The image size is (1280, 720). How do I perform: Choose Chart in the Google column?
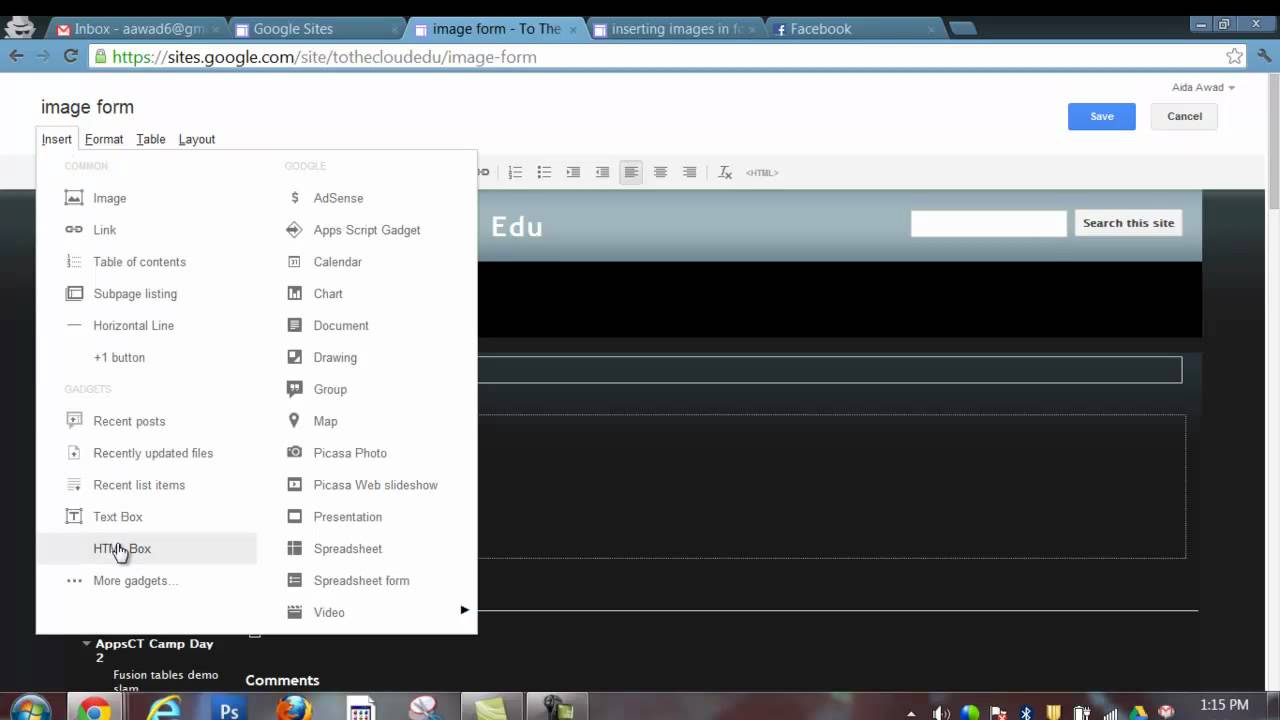click(x=327, y=294)
